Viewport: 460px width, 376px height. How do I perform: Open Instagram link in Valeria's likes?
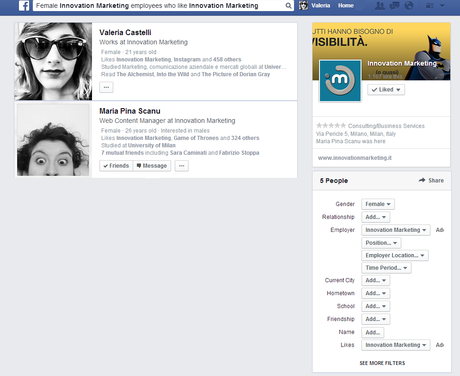[x=187, y=59]
